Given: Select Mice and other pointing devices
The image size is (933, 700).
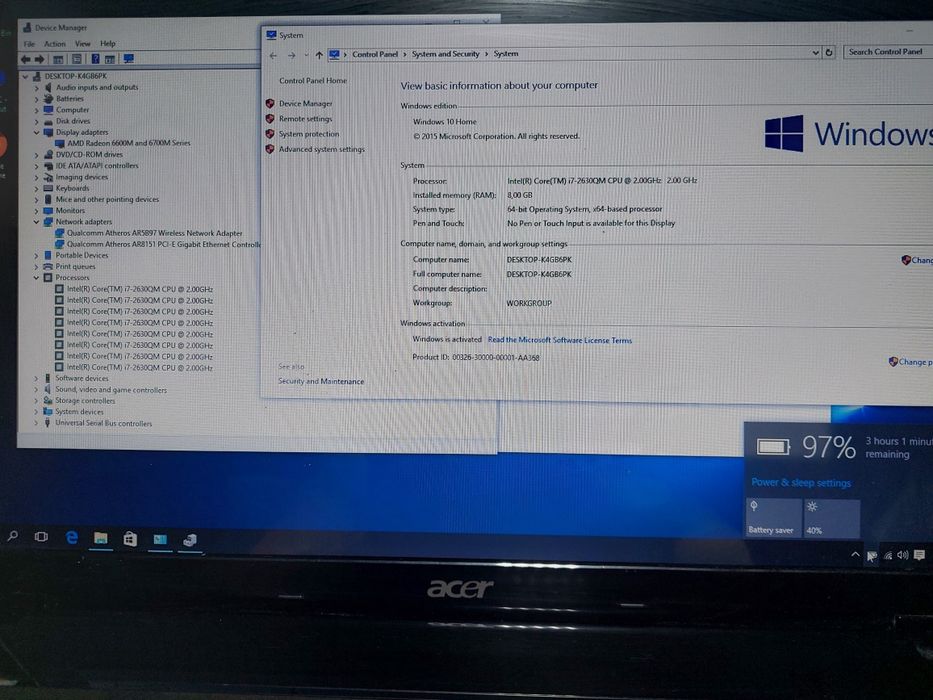Looking at the screenshot, I should click(x=107, y=199).
